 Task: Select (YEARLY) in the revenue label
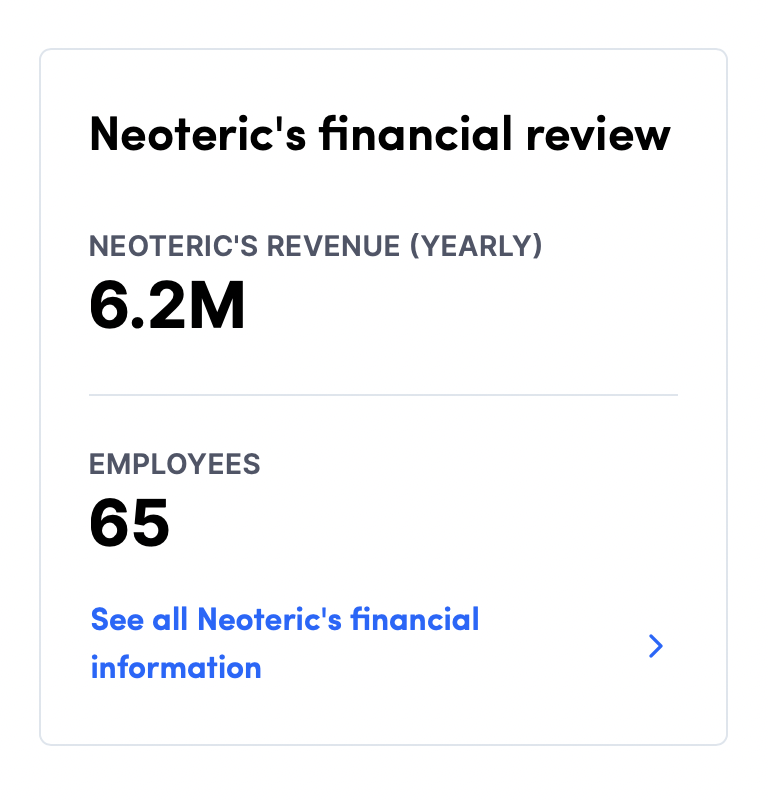(476, 246)
